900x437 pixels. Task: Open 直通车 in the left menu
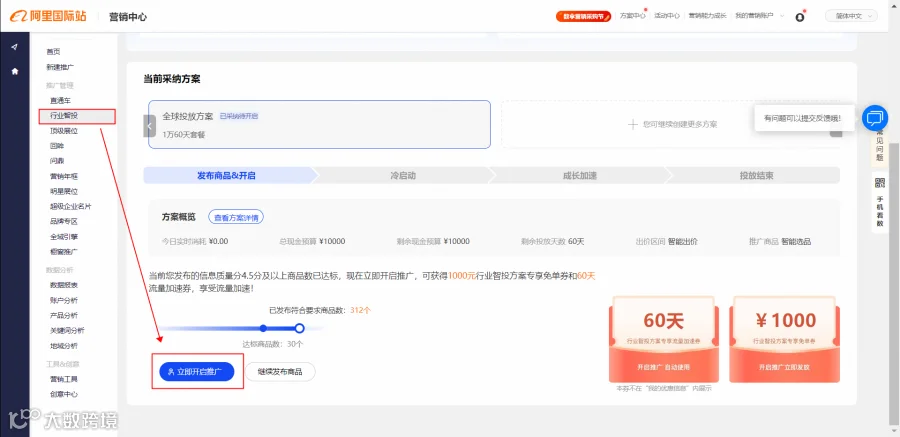coord(60,100)
